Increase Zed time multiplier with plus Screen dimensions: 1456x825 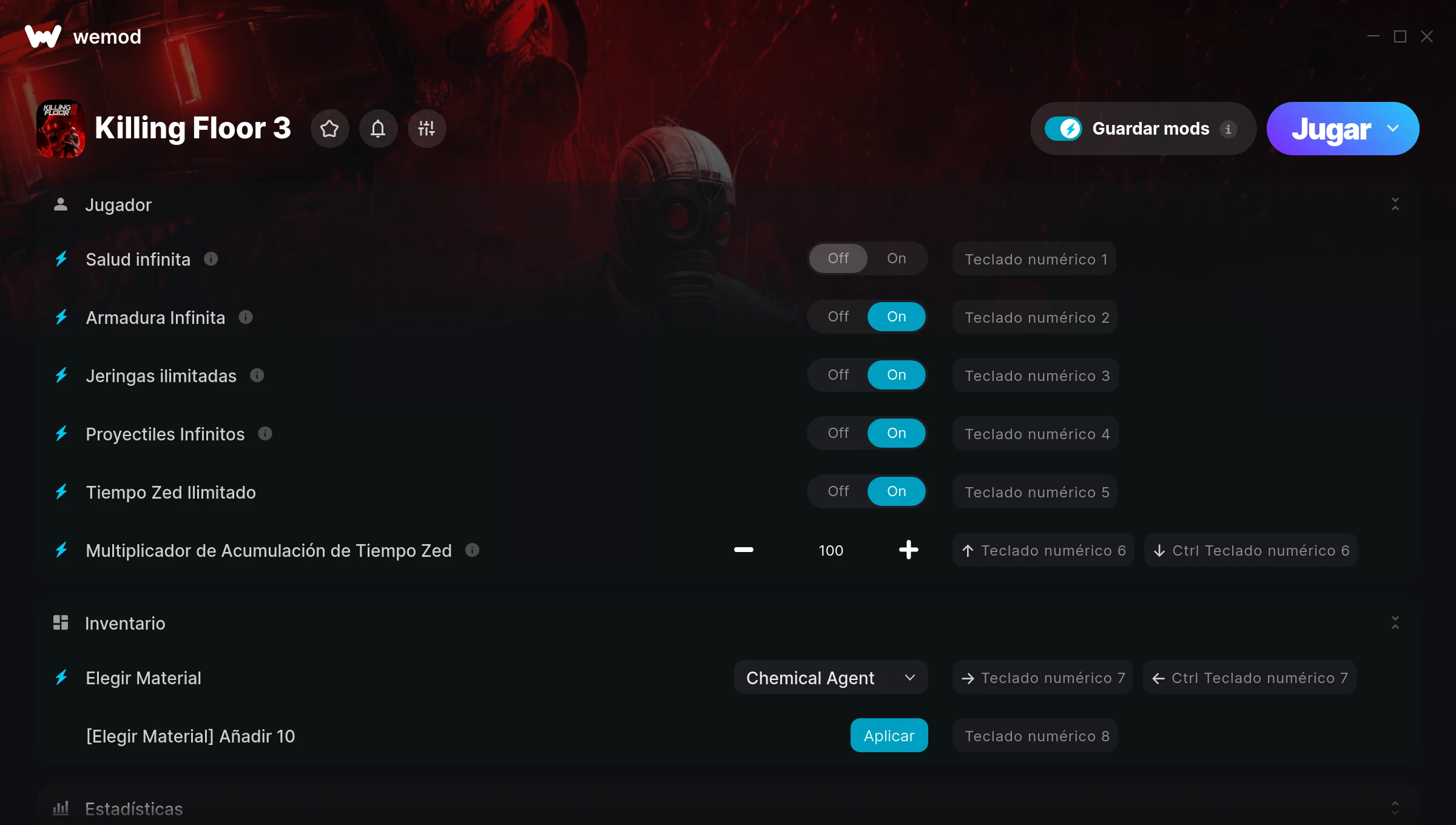click(908, 550)
